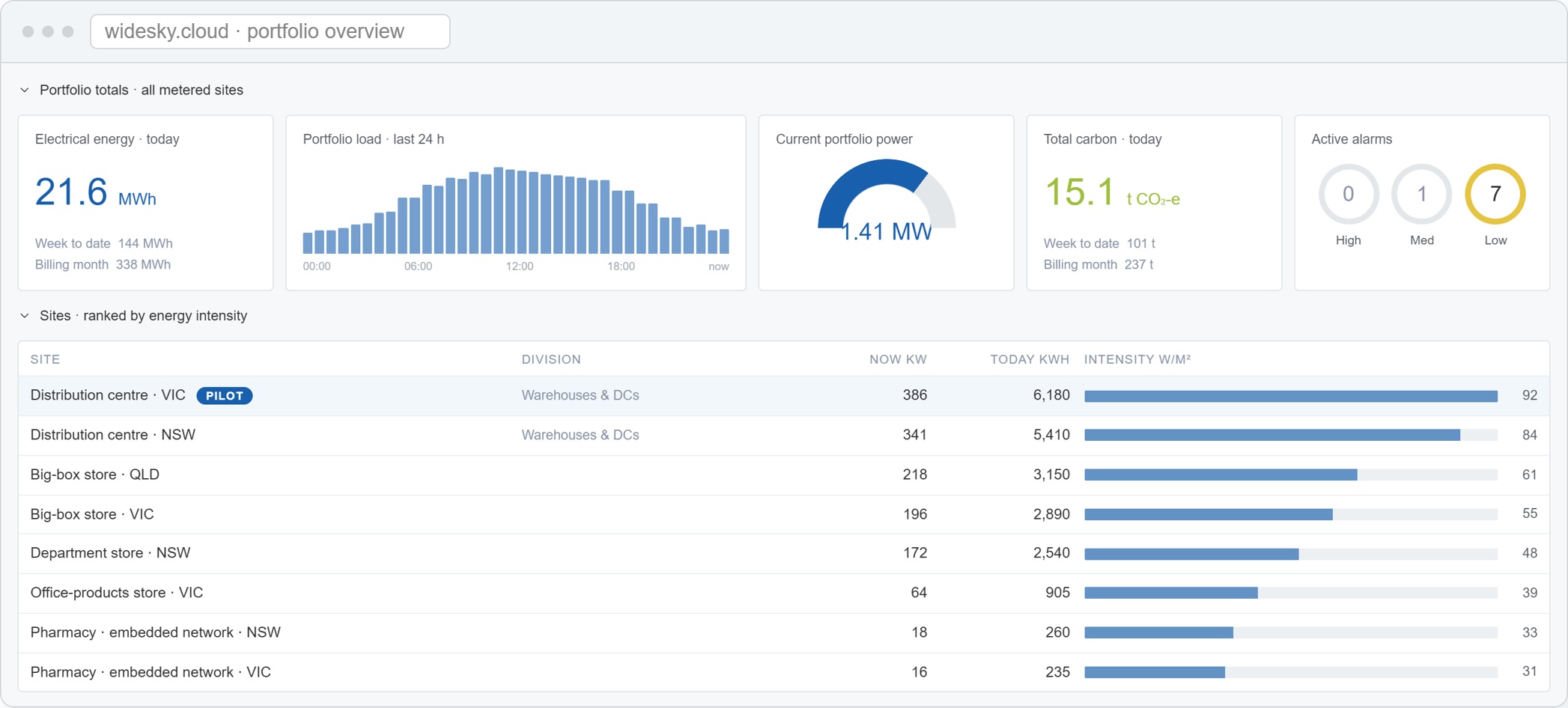Image resolution: width=1568 pixels, height=708 pixels.
Task: Open the Portfolio load last 24 h chart
Action: pyautogui.click(x=516, y=211)
